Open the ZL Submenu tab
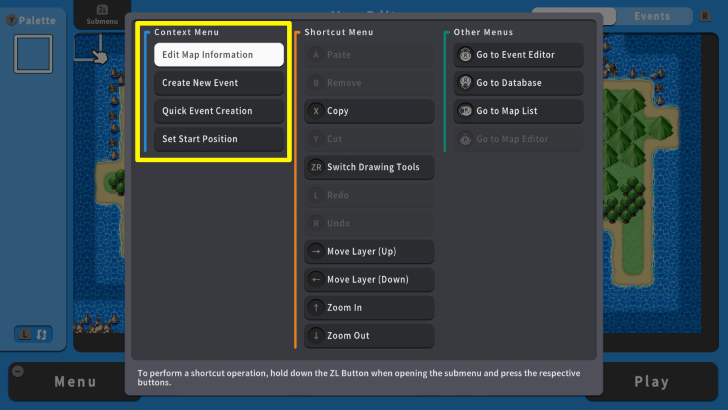 [102, 15]
